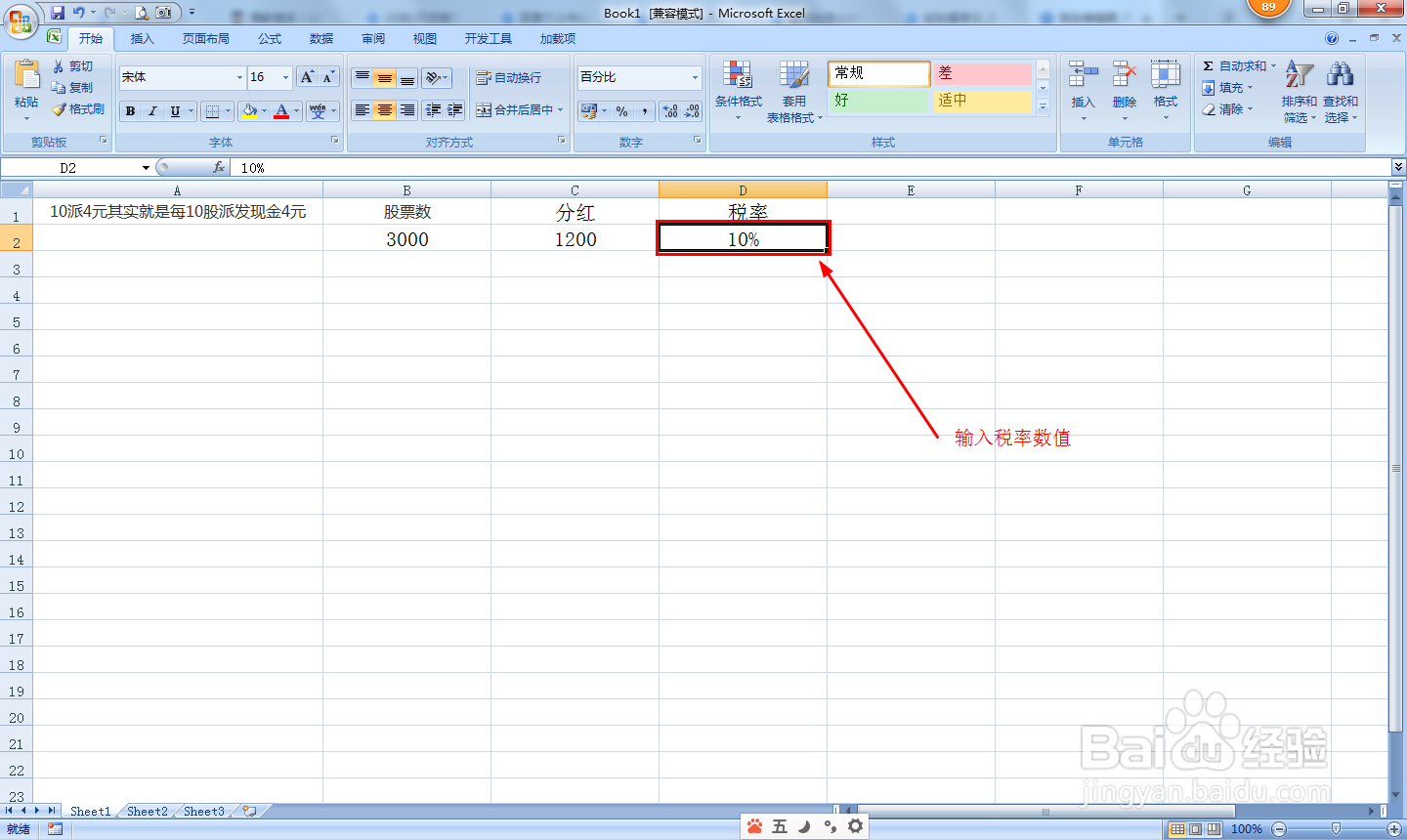Open the 宋体 font name dropdown
The width and height of the screenshot is (1407, 840).
(239, 77)
